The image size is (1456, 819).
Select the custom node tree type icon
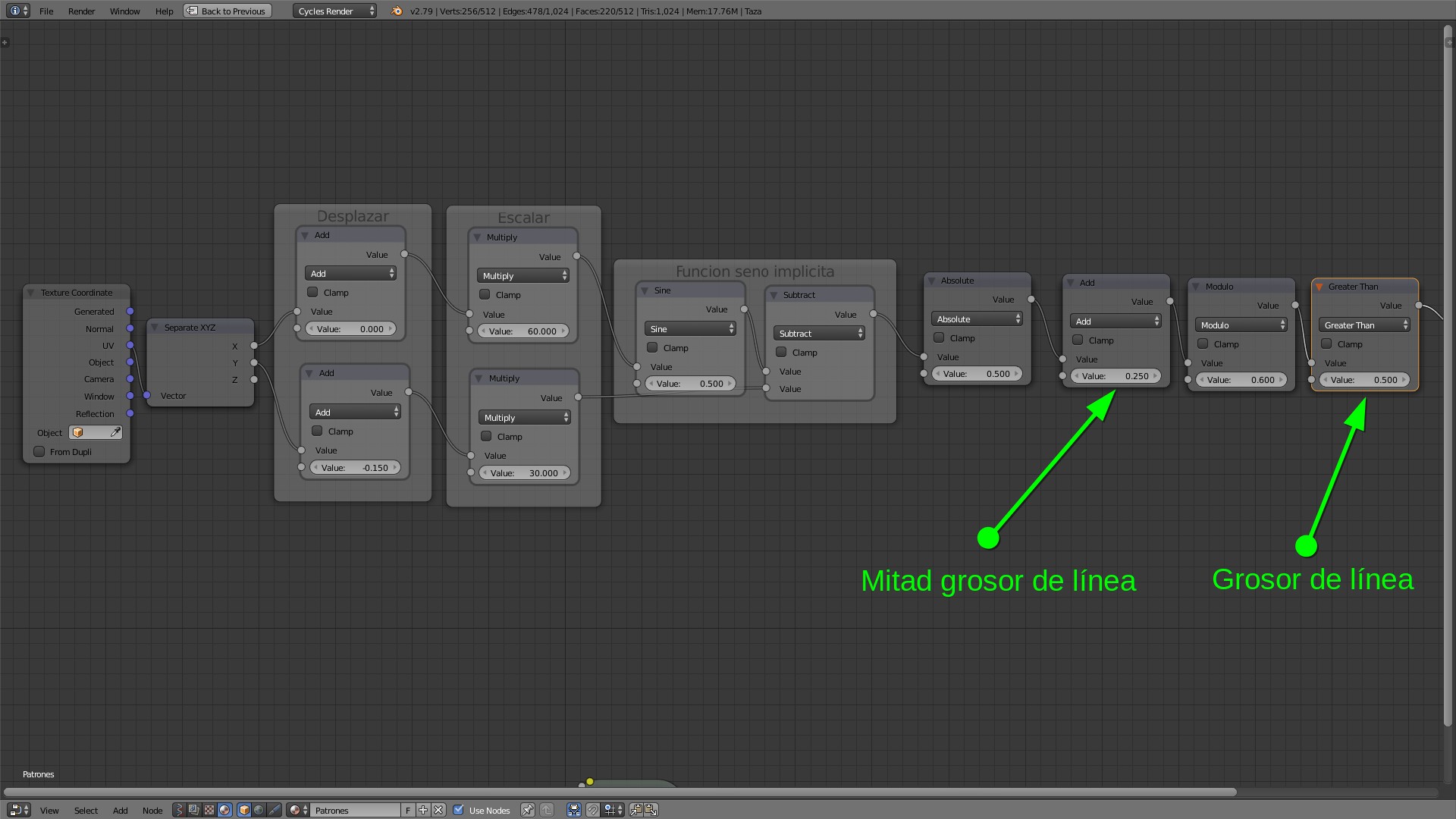pyautogui.click(x=179, y=810)
